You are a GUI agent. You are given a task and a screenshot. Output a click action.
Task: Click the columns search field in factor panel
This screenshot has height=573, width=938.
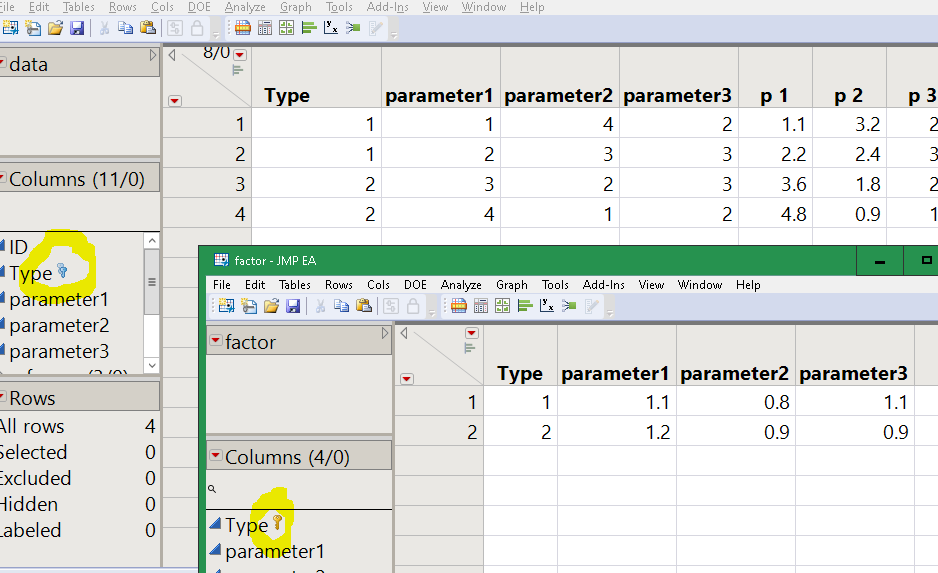[x=300, y=490]
